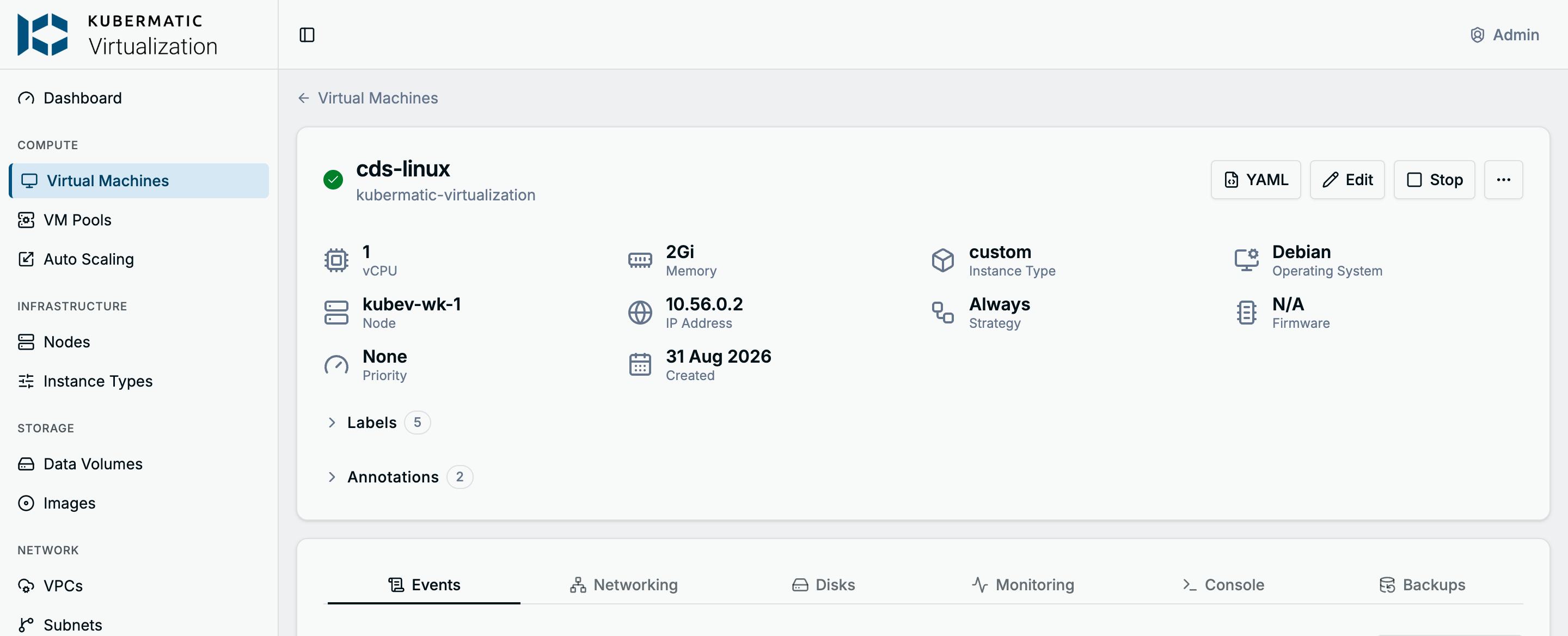Click the kubermatic-virtualization namespace text
This screenshot has width=1568, height=636.
click(x=445, y=195)
